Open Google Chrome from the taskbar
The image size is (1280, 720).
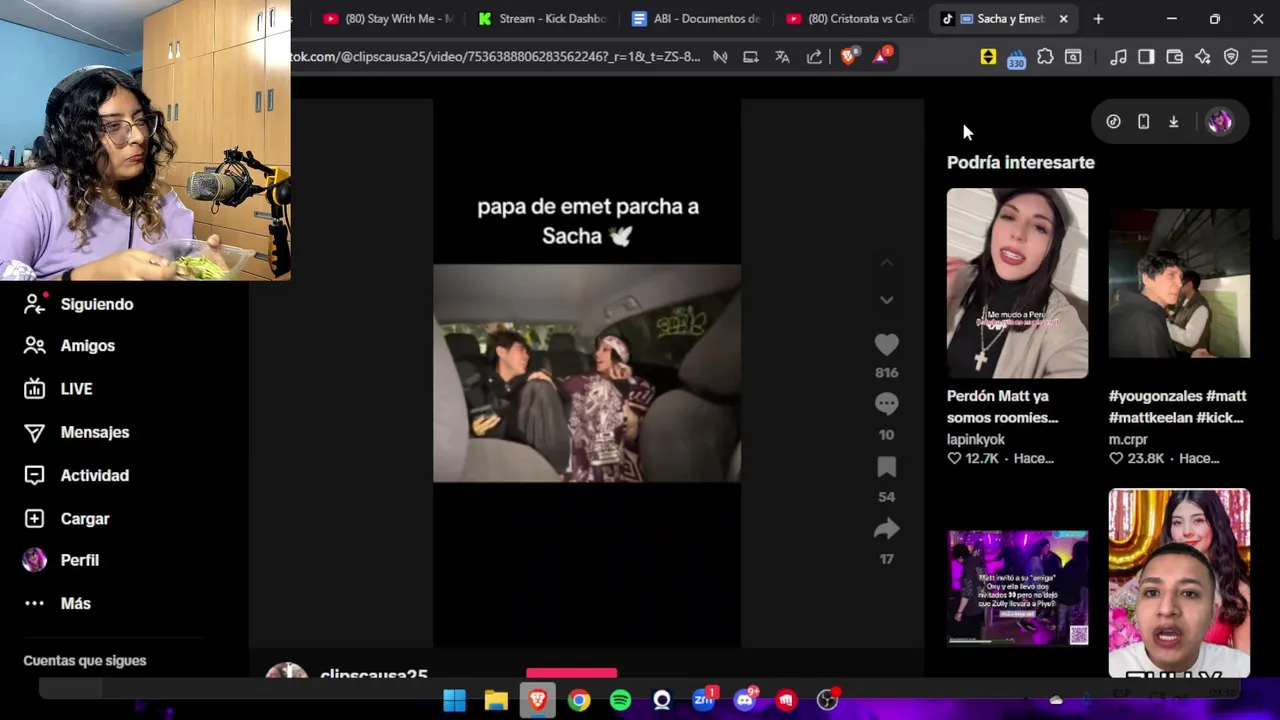[579, 700]
